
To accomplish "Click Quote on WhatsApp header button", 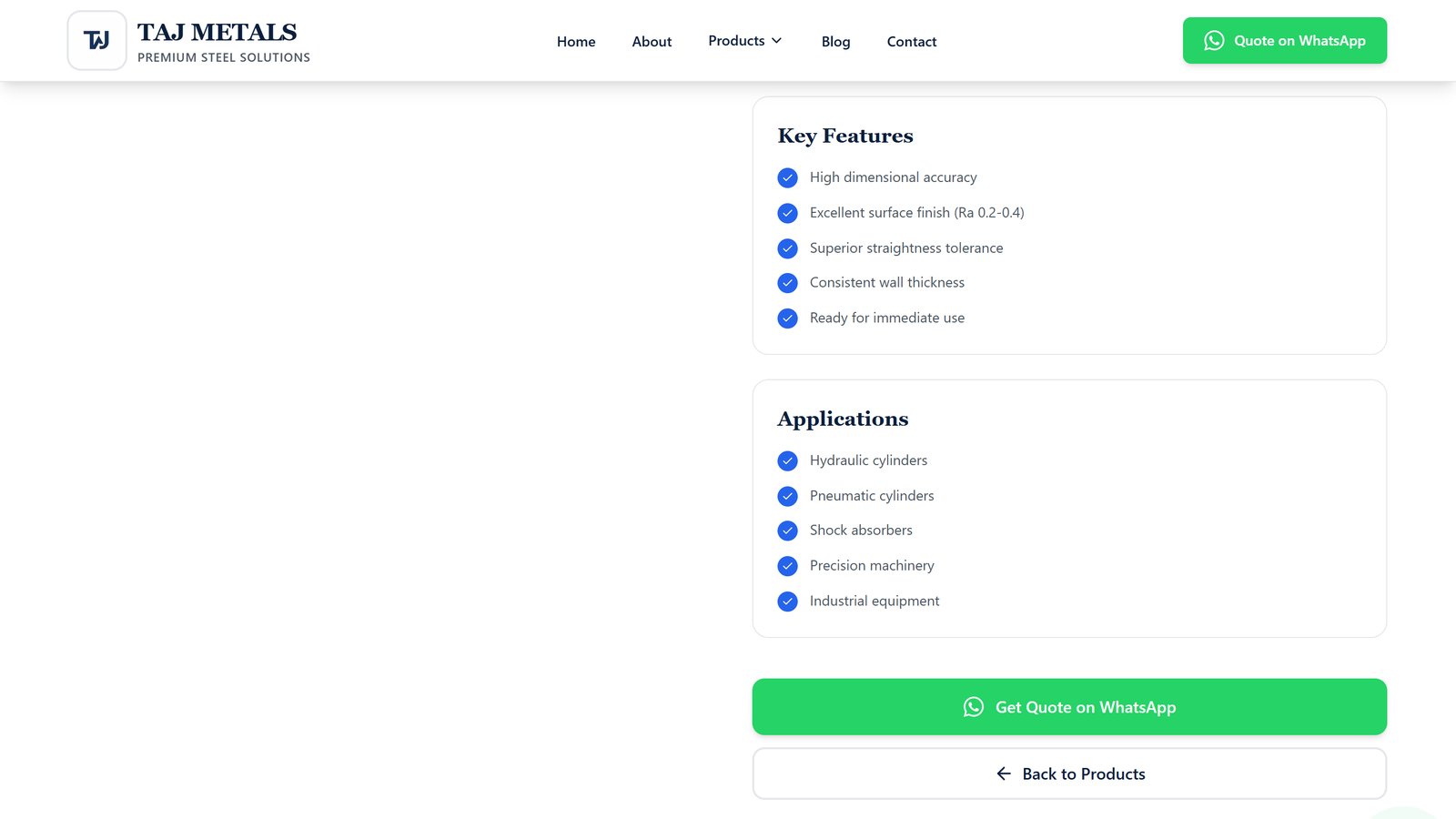I will [x=1284, y=40].
